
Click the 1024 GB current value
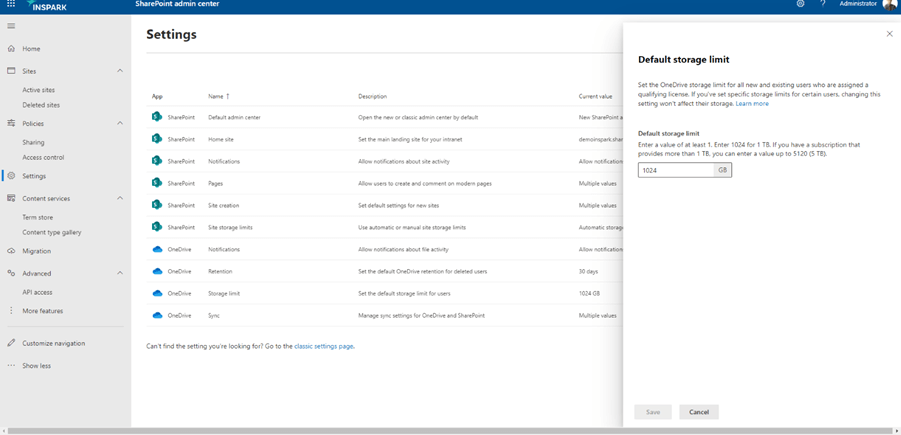tap(590, 293)
